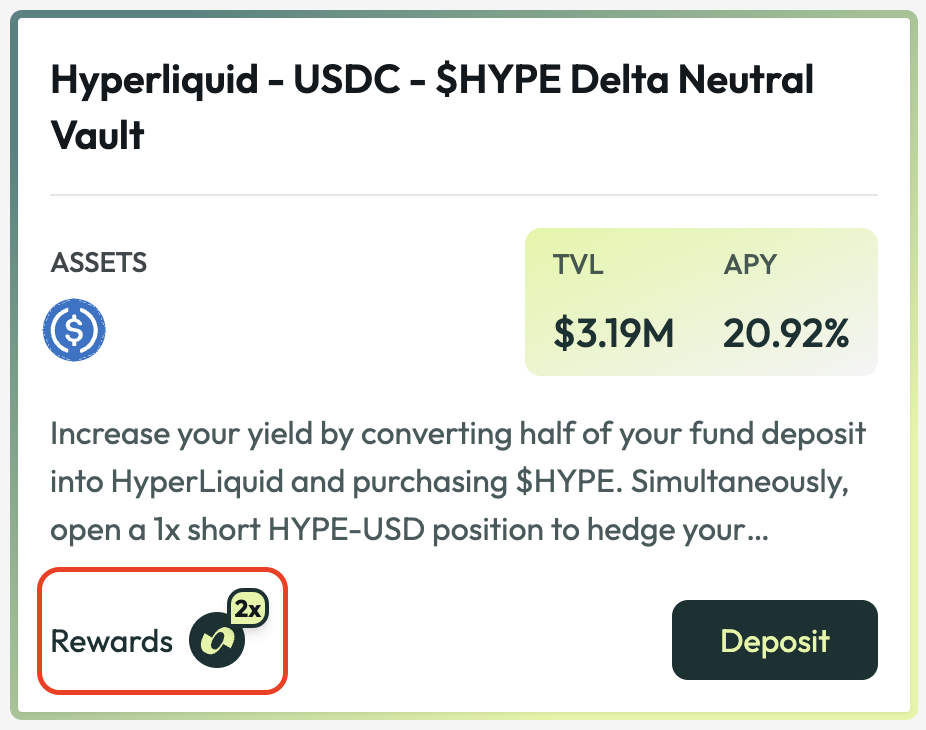Click the divider line under the title
The width and height of the screenshot is (926, 730).
click(x=463, y=194)
